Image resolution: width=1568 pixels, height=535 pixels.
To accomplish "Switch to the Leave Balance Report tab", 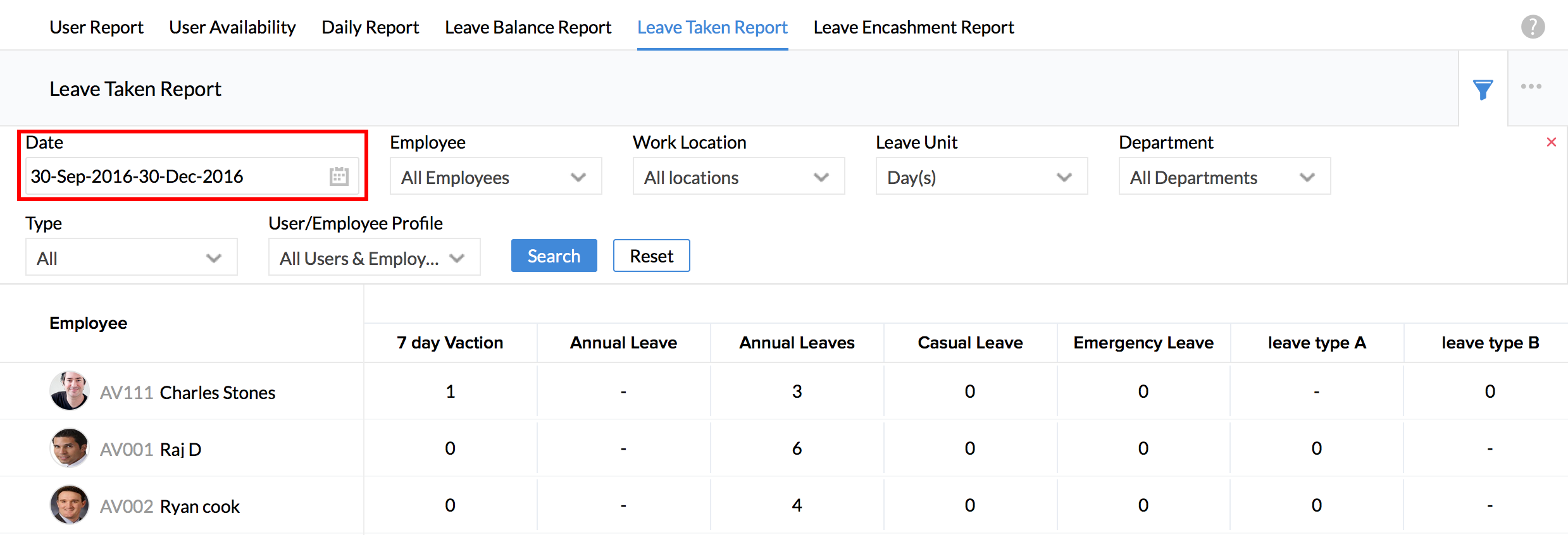I will [x=528, y=27].
